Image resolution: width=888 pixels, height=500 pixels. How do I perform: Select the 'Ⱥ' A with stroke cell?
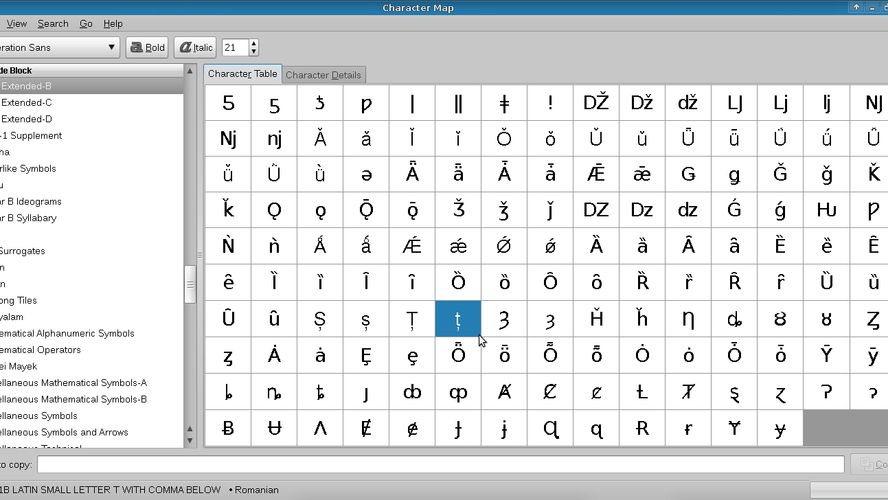click(504, 392)
